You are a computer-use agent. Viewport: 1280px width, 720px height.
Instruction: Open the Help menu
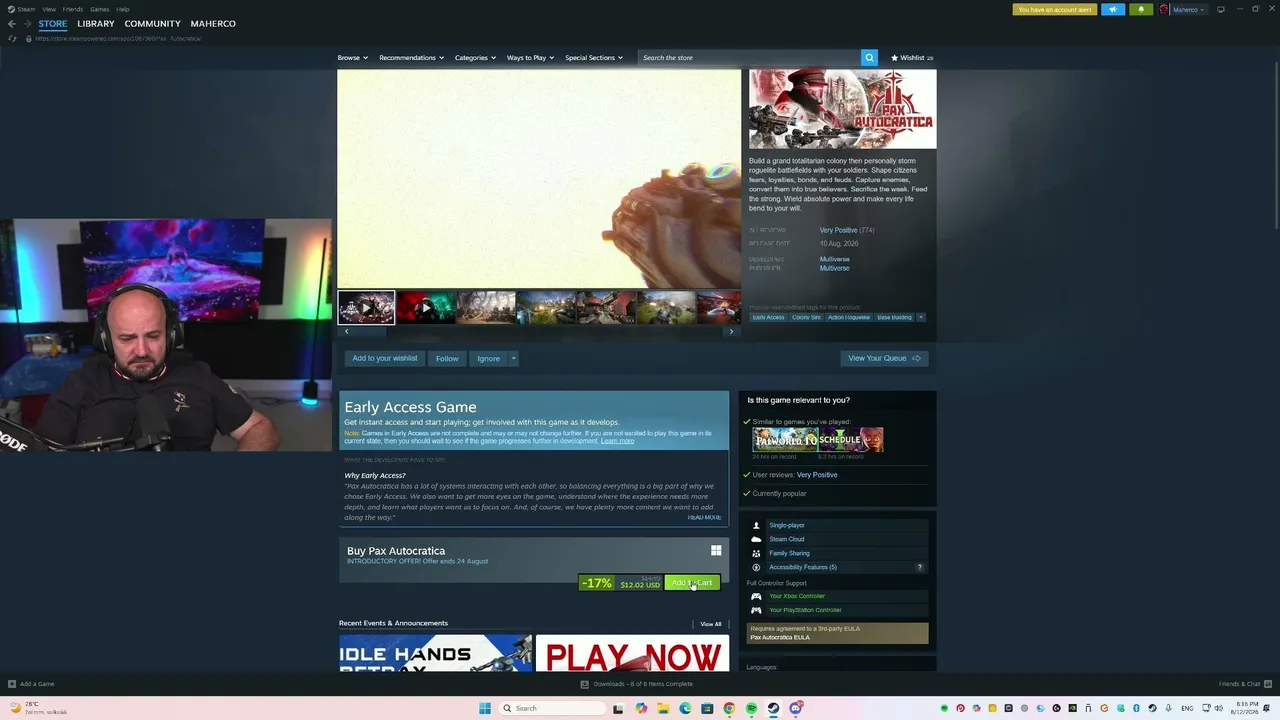pos(122,9)
